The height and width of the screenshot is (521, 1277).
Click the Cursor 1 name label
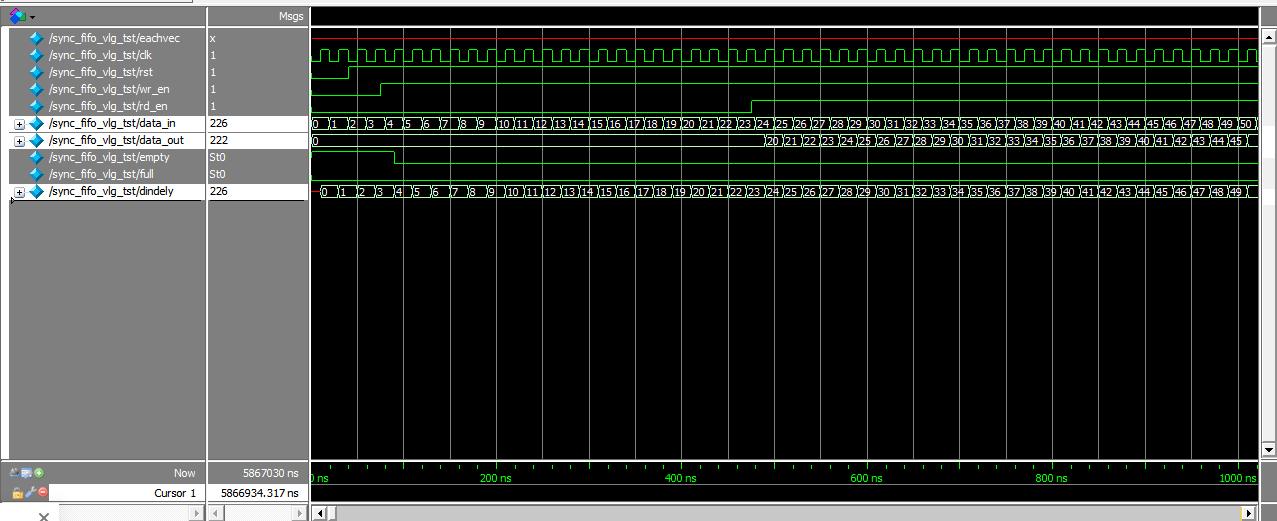click(176, 493)
